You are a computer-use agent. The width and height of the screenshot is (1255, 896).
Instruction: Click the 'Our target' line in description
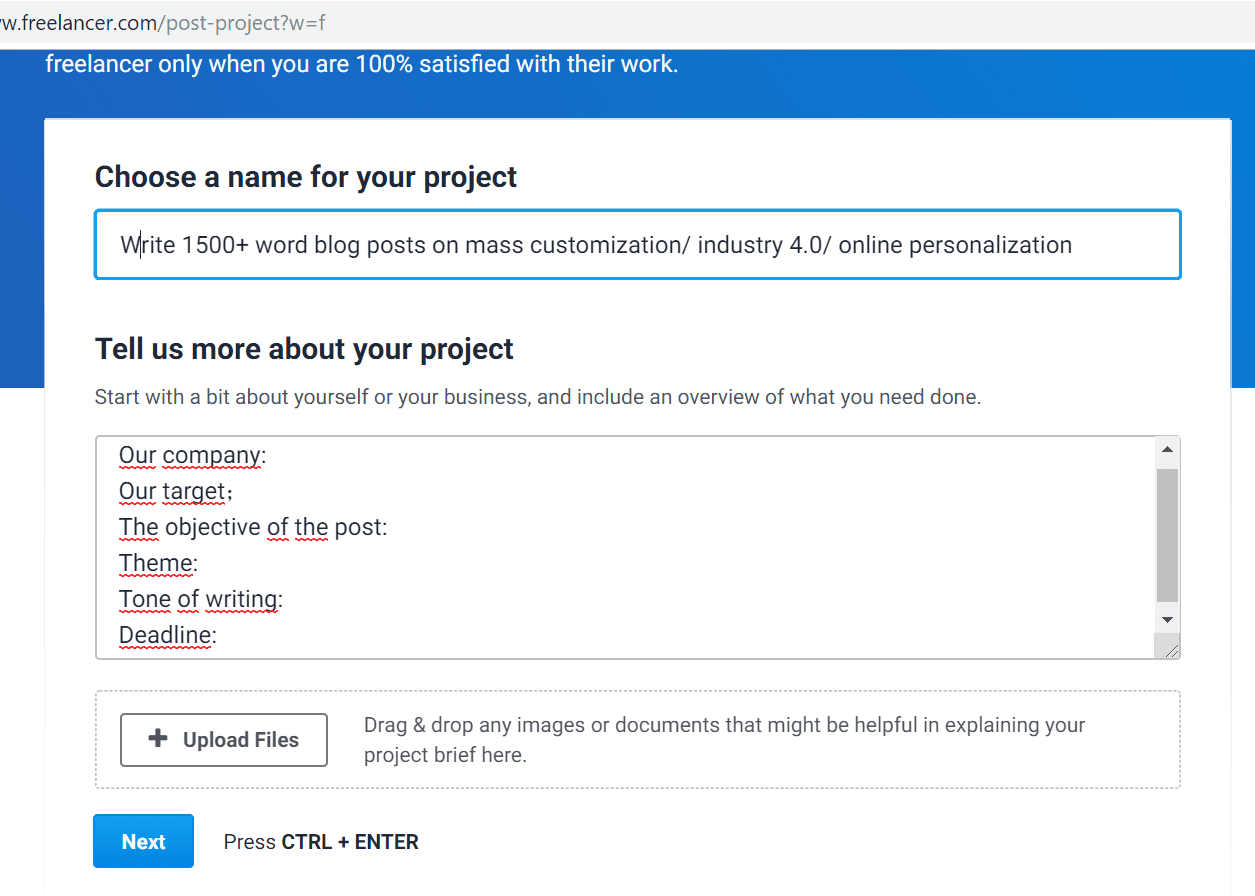click(x=176, y=491)
